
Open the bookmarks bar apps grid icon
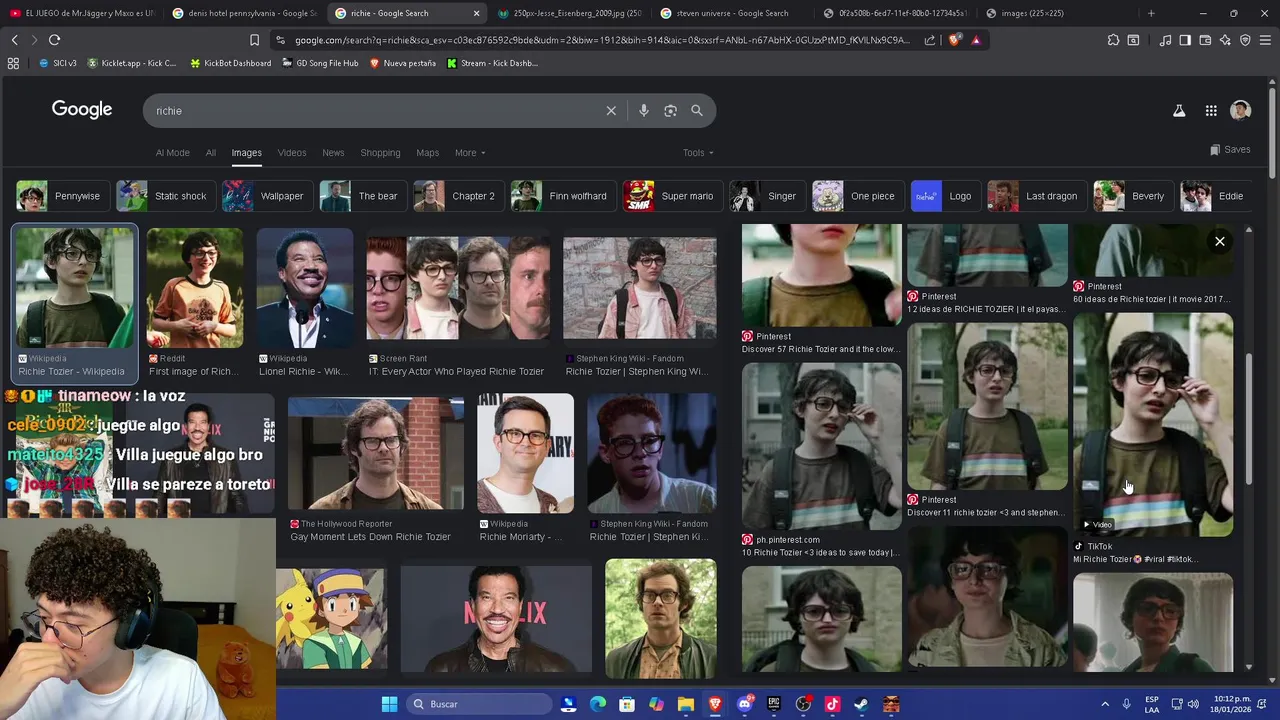pyautogui.click(x=13, y=63)
